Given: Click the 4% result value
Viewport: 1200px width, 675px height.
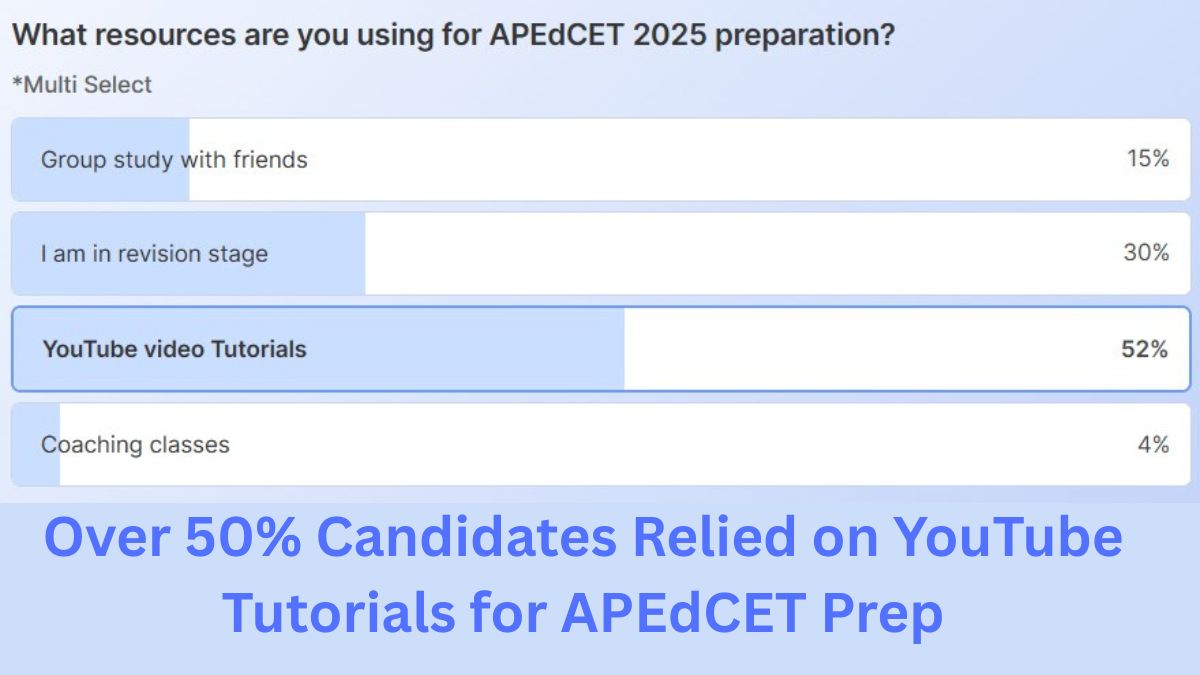Looking at the screenshot, I should tap(1153, 445).
